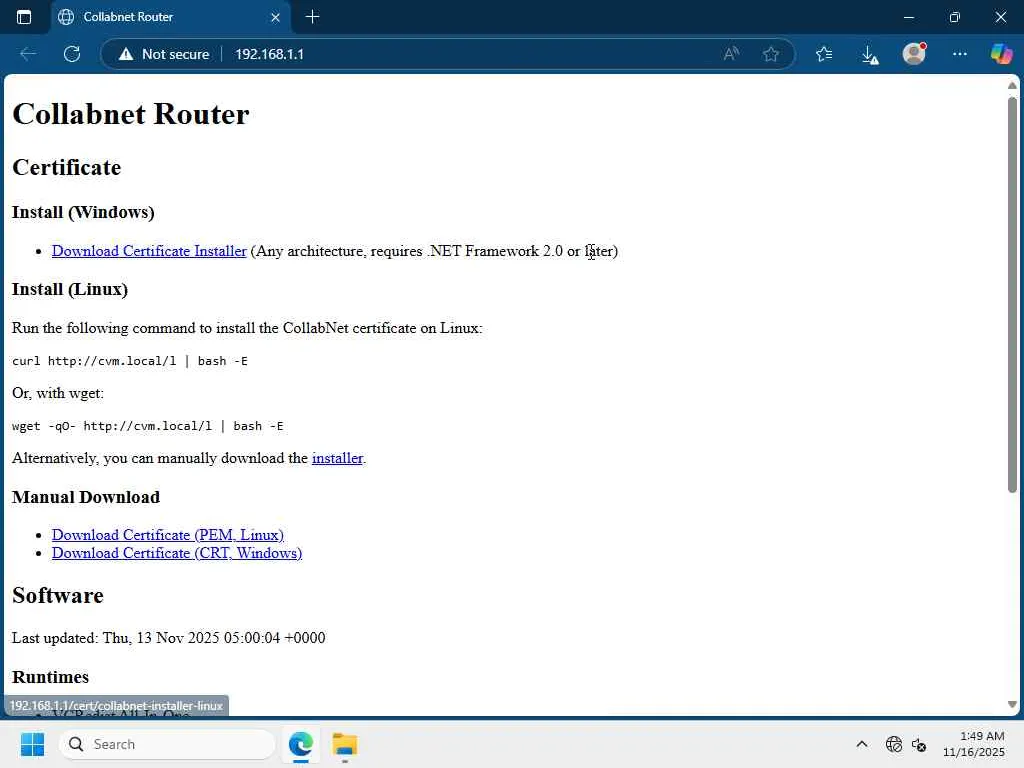Click Download Certificate Installer link
The height and width of the screenshot is (768, 1024).
click(149, 251)
